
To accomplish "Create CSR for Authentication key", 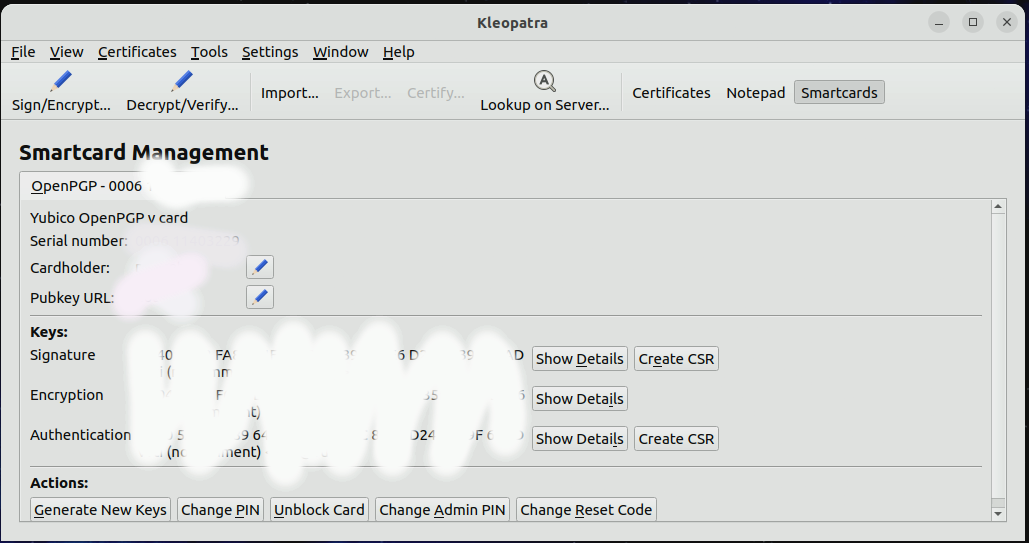I will (x=676, y=439).
